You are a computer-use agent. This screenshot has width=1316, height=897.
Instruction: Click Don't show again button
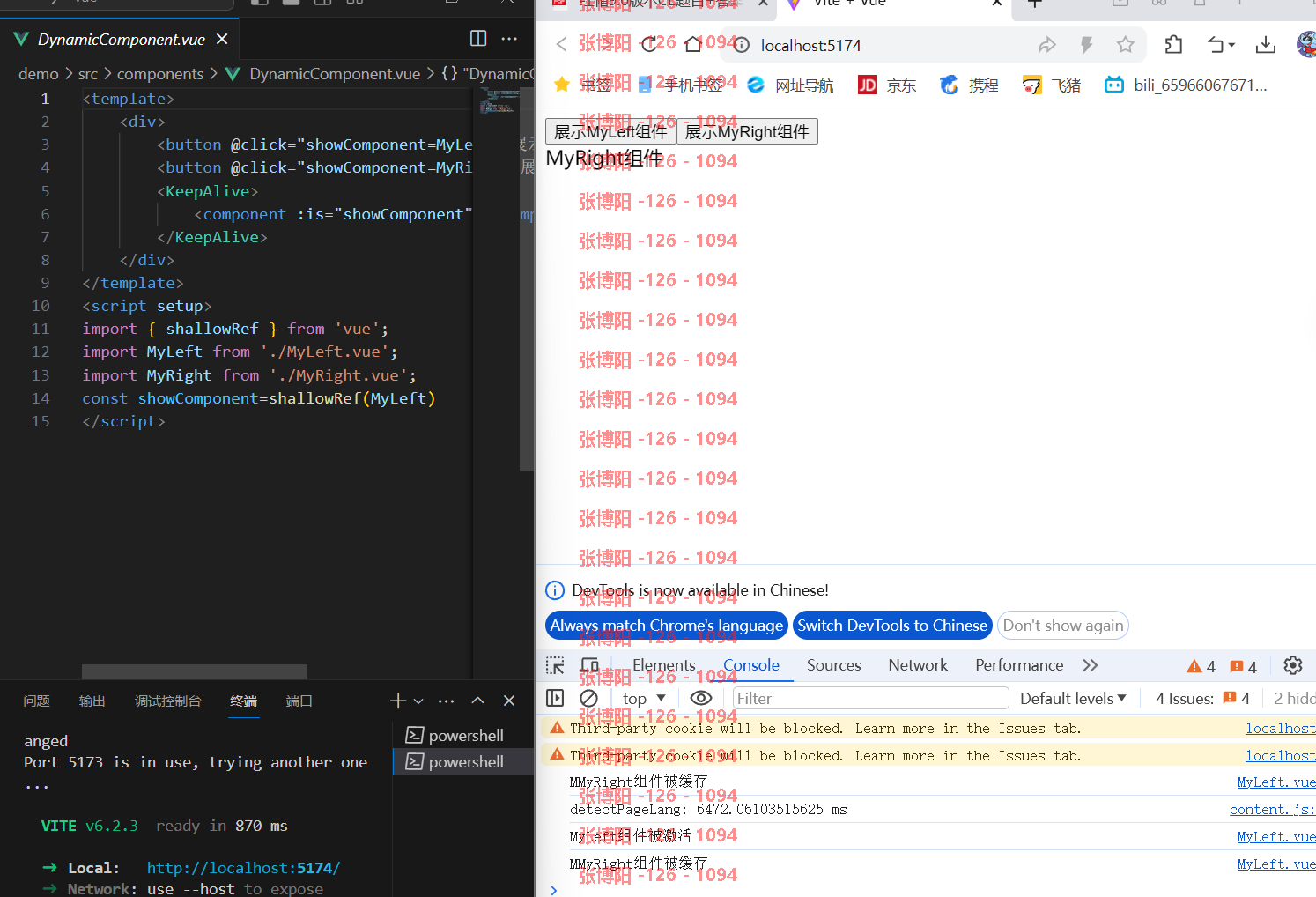click(1063, 626)
